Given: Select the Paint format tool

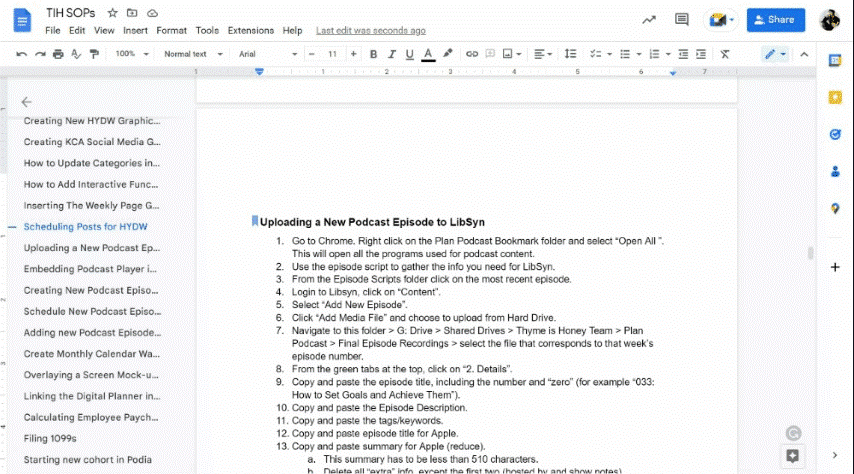Looking at the screenshot, I should click(x=94, y=54).
